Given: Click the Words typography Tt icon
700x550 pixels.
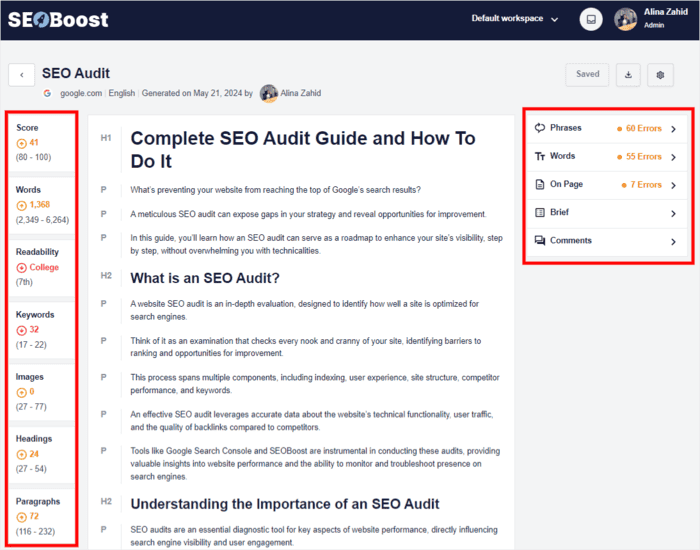Looking at the screenshot, I should [540, 156].
